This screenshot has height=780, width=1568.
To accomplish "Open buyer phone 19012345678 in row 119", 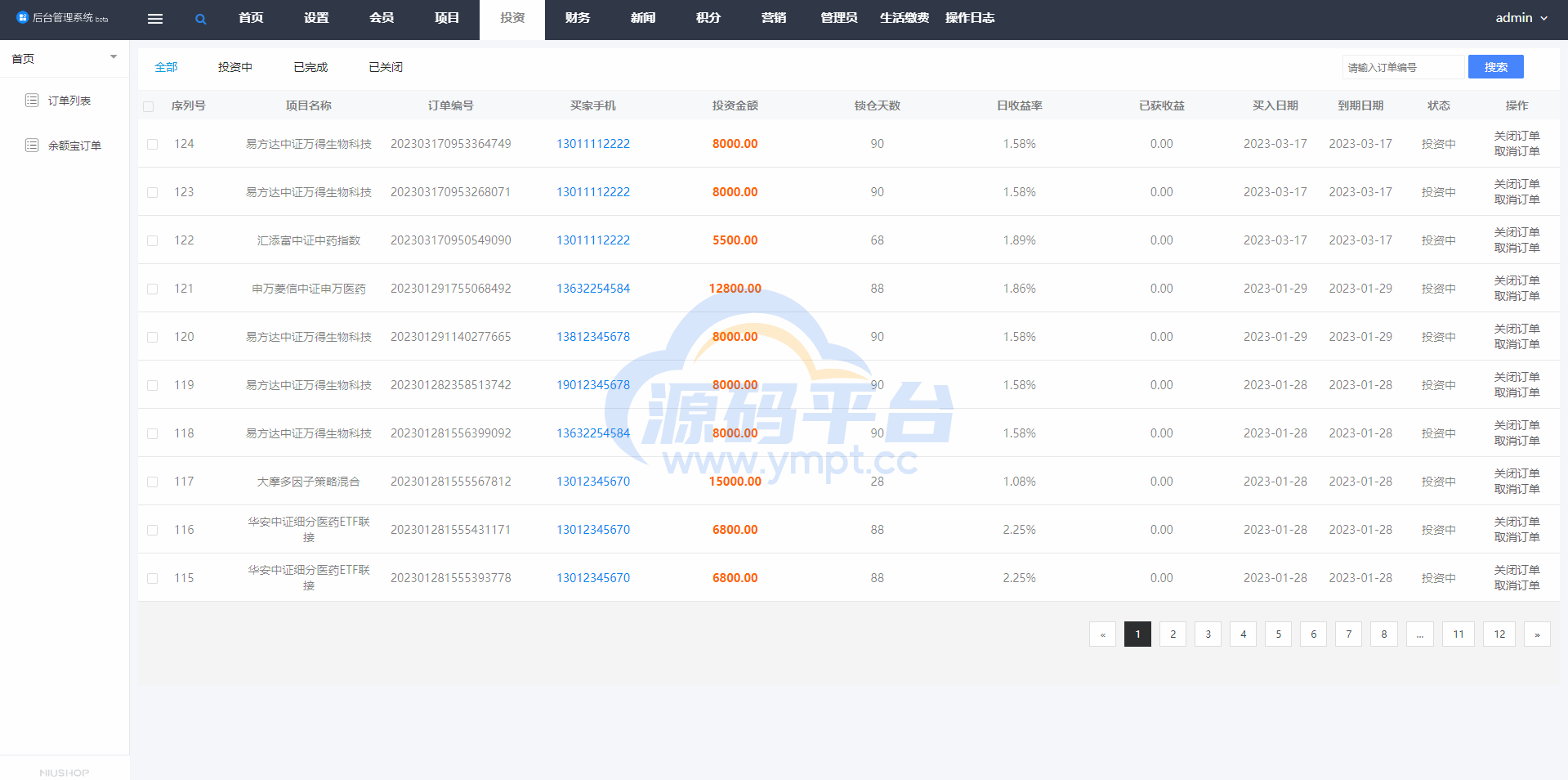I will click(593, 385).
